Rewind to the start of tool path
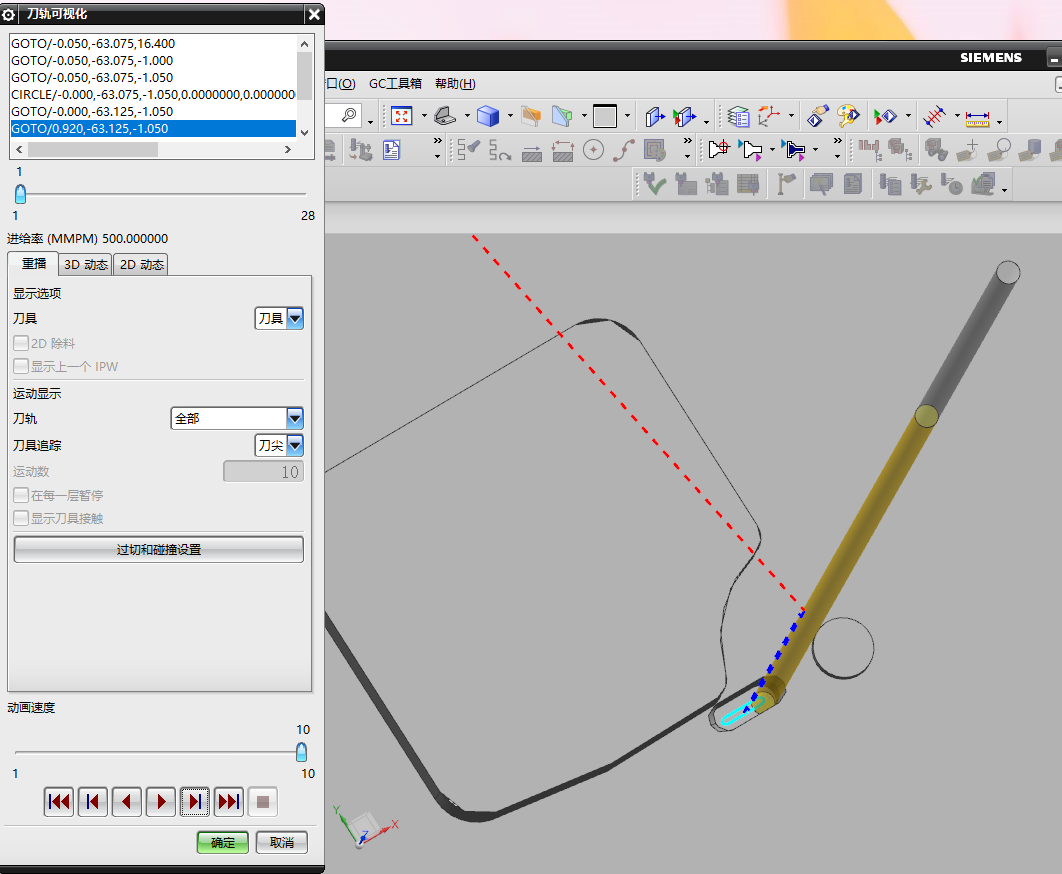Viewport: 1062px width, 874px height. [x=59, y=801]
